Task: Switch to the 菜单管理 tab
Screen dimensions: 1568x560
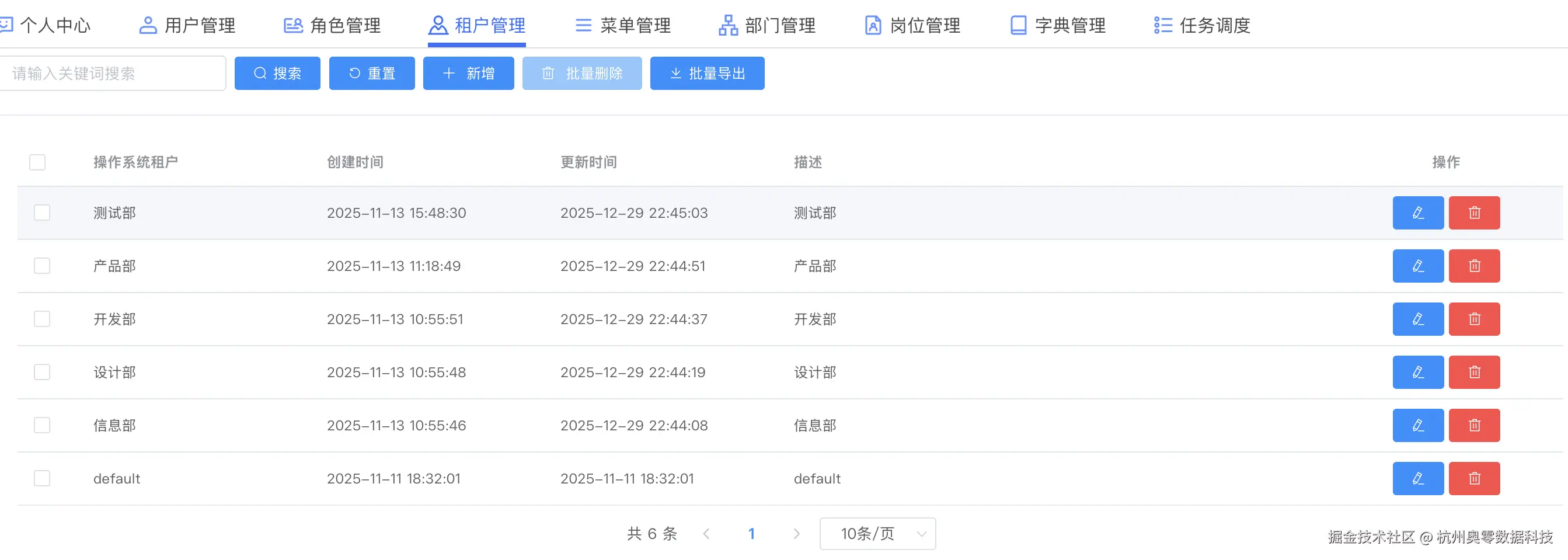Action: (x=623, y=25)
